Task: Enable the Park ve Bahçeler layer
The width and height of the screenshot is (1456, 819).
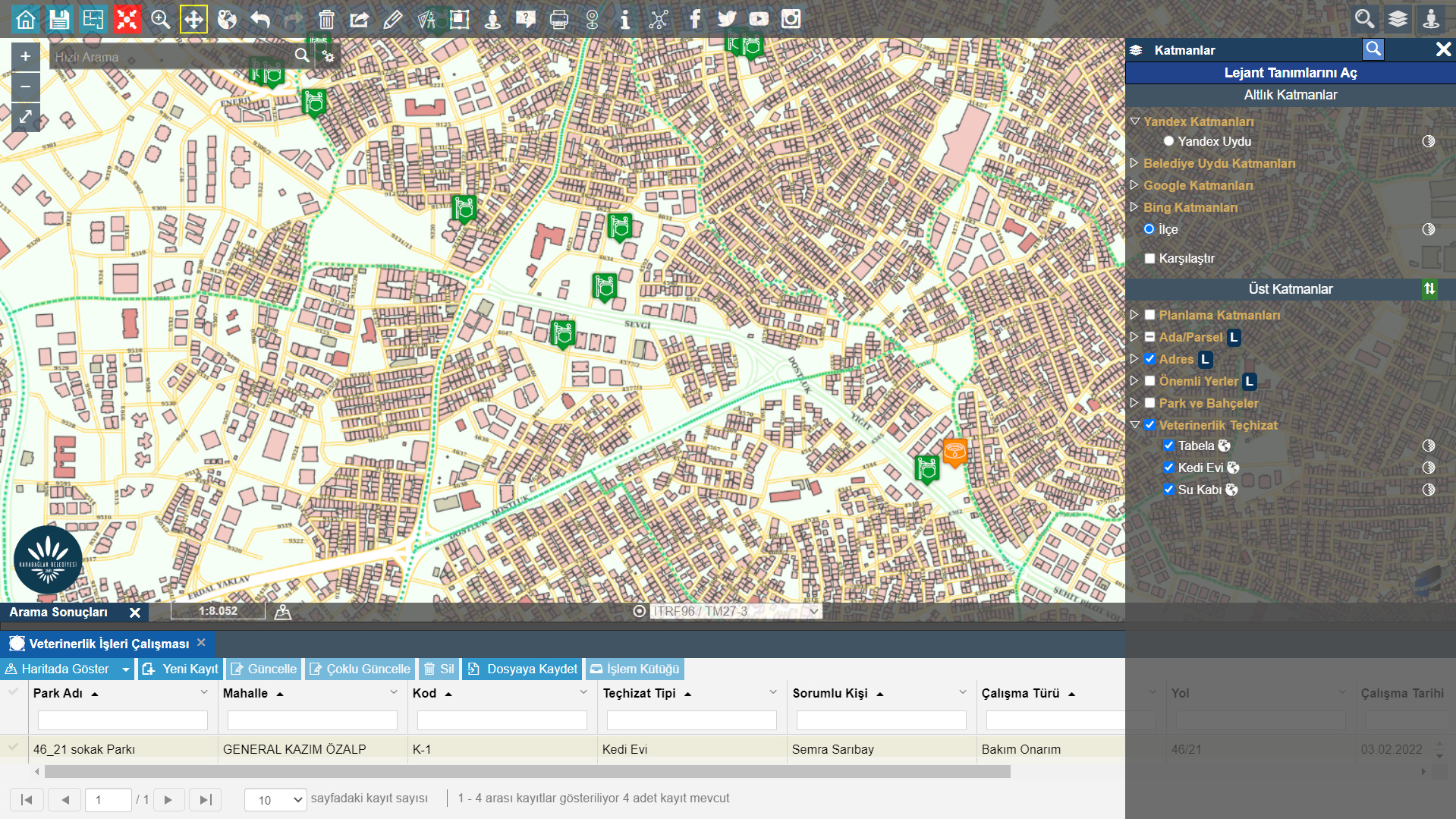Action: pyautogui.click(x=1150, y=403)
